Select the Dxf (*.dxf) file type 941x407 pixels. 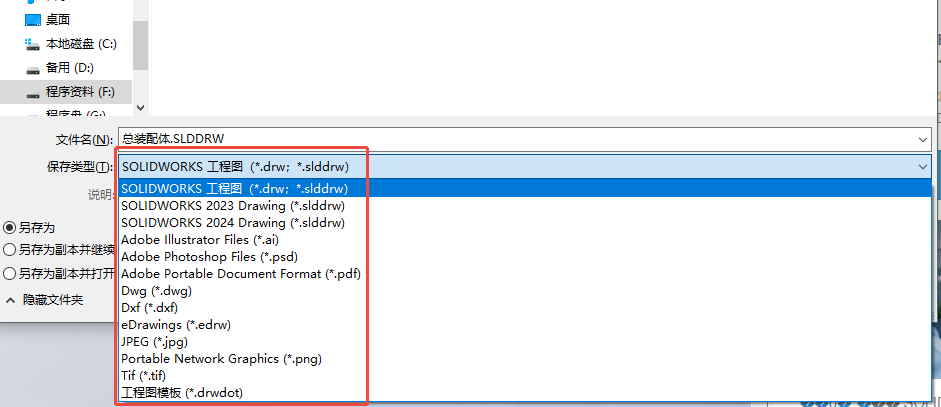pos(149,307)
